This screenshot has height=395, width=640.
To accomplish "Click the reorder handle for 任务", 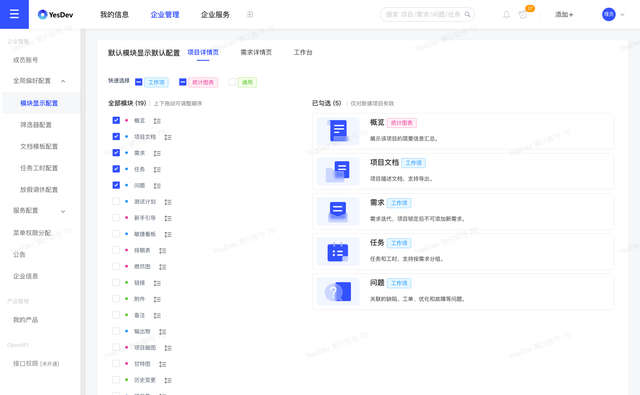I will click(x=157, y=170).
